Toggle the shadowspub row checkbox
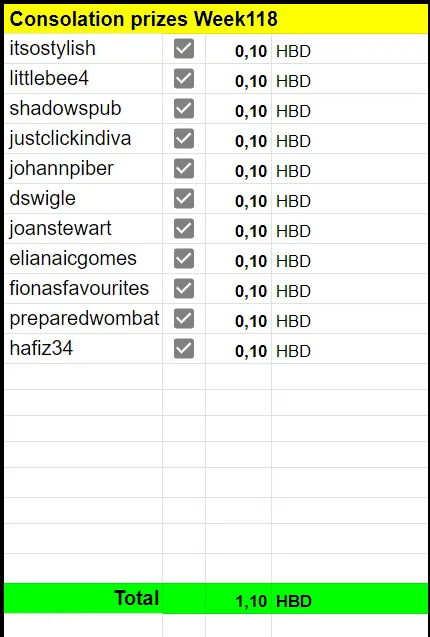Viewport: 430px width, 637px height. click(x=184, y=109)
